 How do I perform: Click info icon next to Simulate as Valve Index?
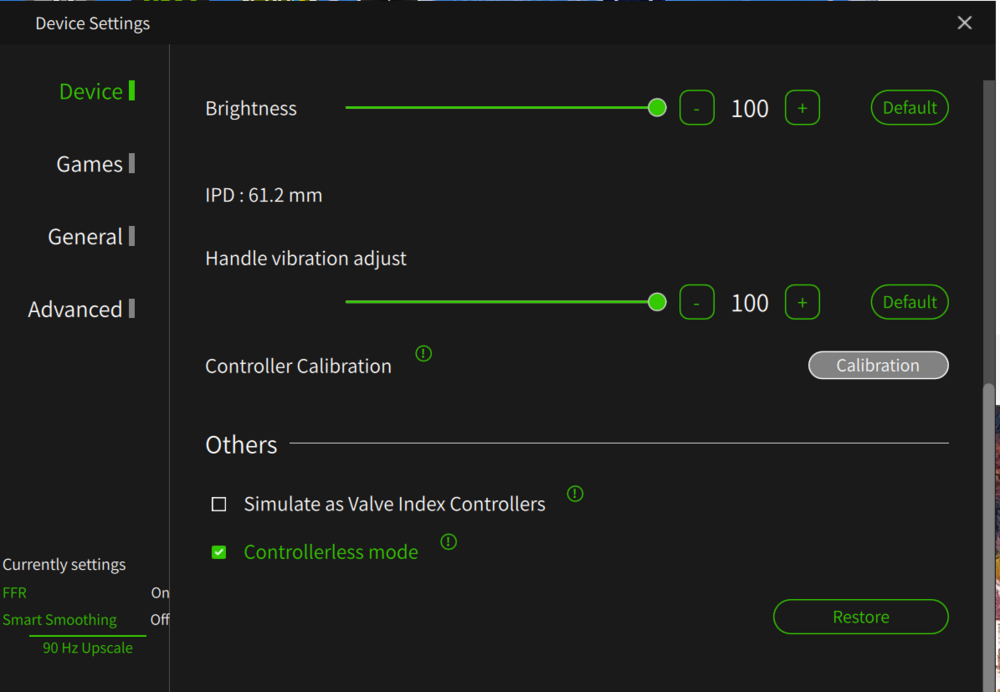click(x=575, y=493)
